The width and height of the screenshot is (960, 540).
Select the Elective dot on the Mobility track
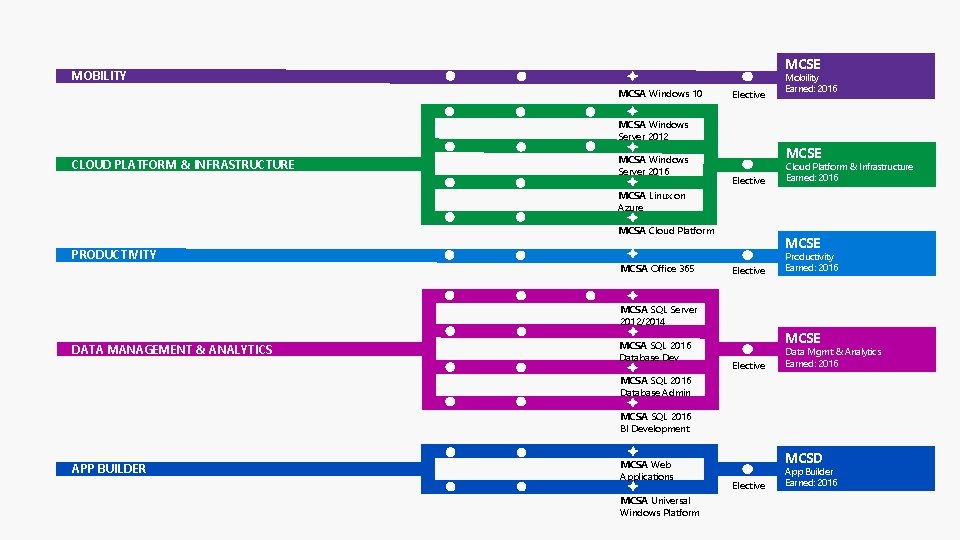coord(748,77)
